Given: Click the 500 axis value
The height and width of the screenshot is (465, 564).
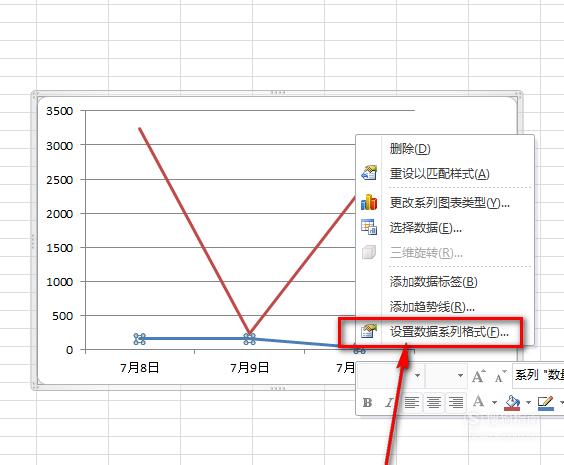Looking at the screenshot, I should pyautogui.click(x=63, y=316).
